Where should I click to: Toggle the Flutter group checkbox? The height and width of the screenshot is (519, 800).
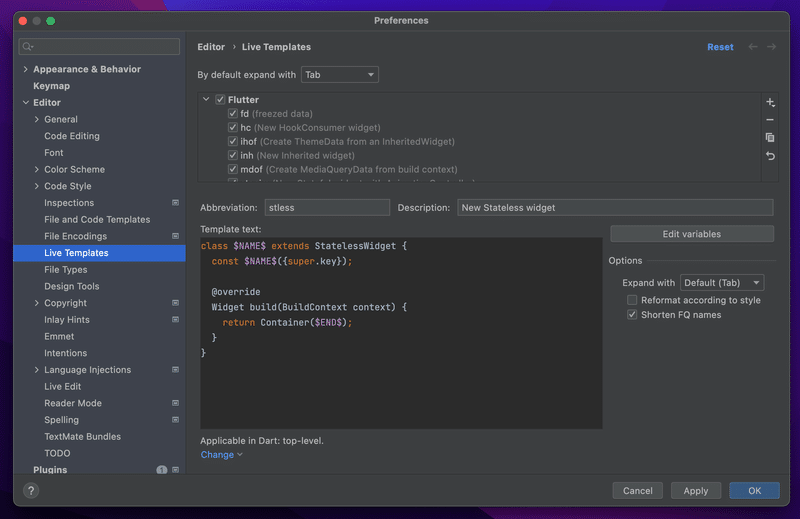pos(220,100)
